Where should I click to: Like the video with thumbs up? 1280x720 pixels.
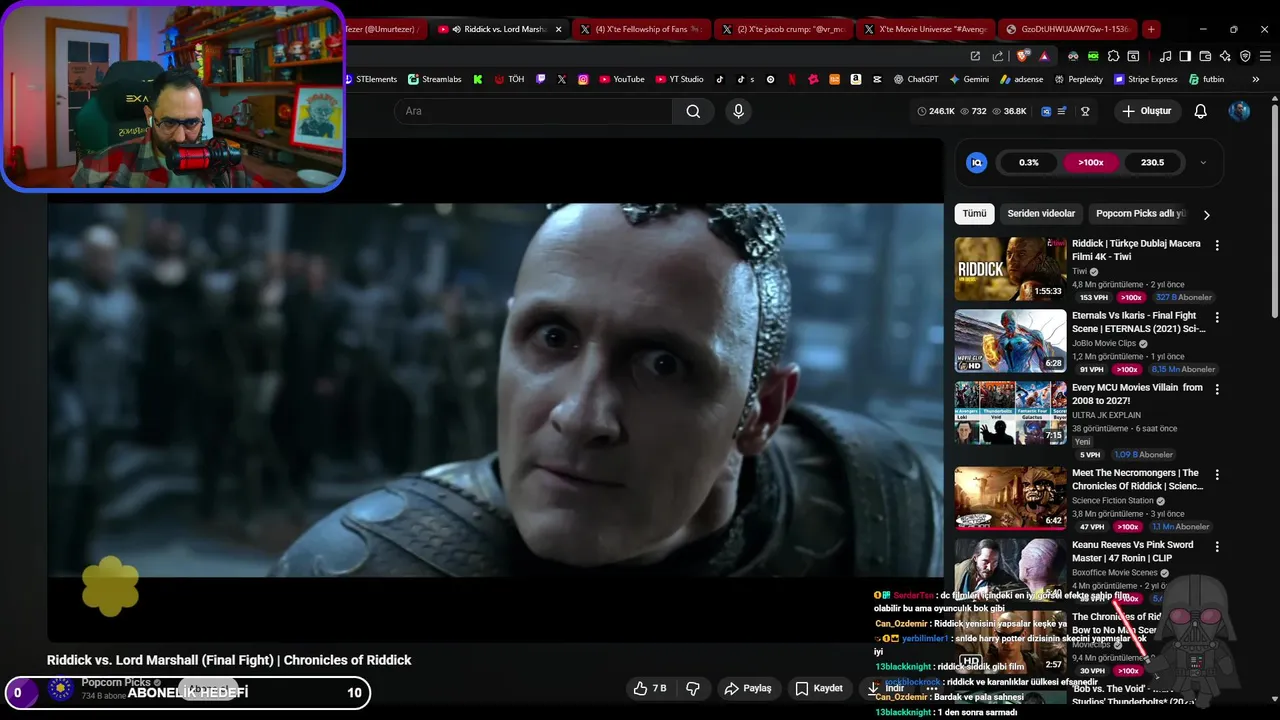[650, 688]
